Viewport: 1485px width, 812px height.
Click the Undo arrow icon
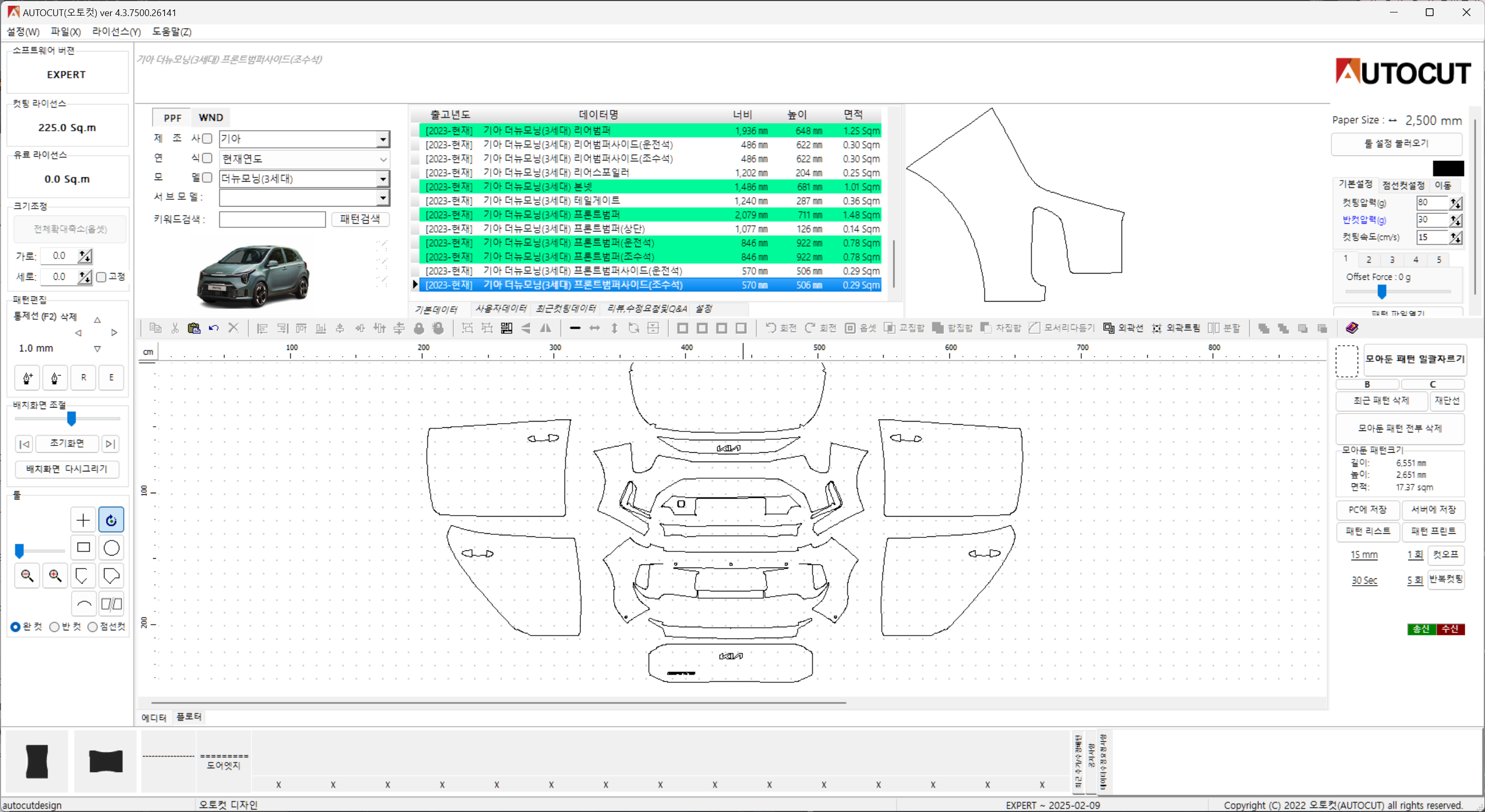pos(214,328)
